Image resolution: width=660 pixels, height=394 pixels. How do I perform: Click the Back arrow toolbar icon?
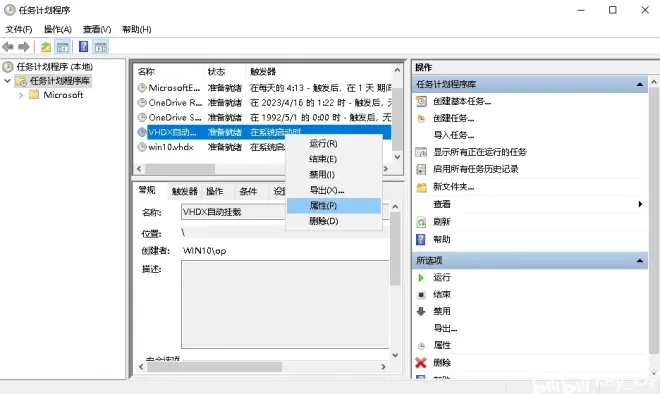coord(8,47)
